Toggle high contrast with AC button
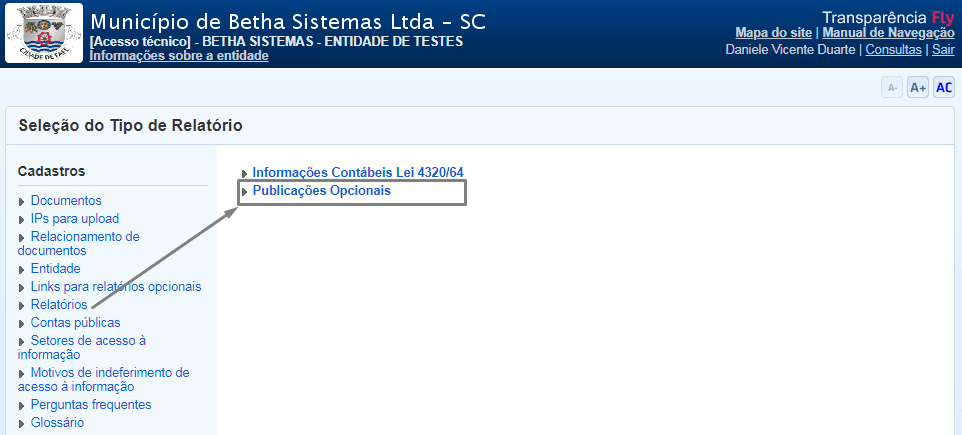Viewport: 962px width, 435px height. pyautogui.click(x=943, y=88)
